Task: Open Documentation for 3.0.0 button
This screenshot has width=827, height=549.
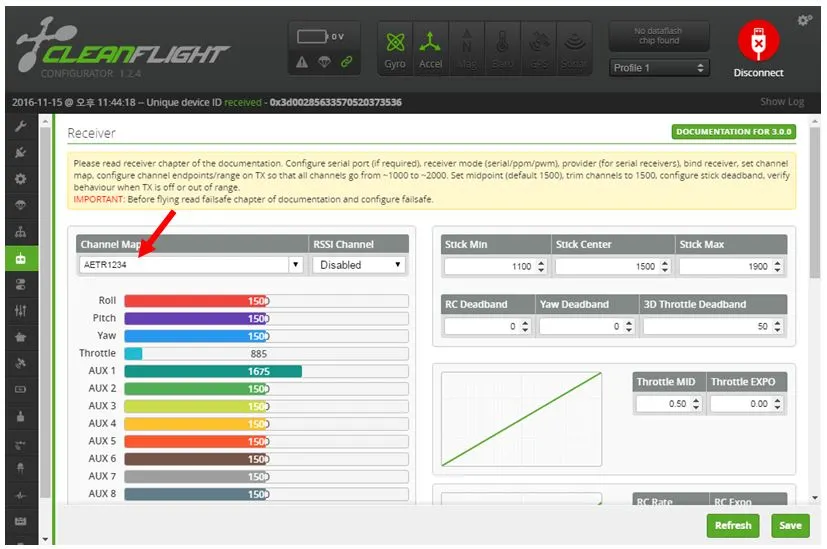Action: [734, 132]
